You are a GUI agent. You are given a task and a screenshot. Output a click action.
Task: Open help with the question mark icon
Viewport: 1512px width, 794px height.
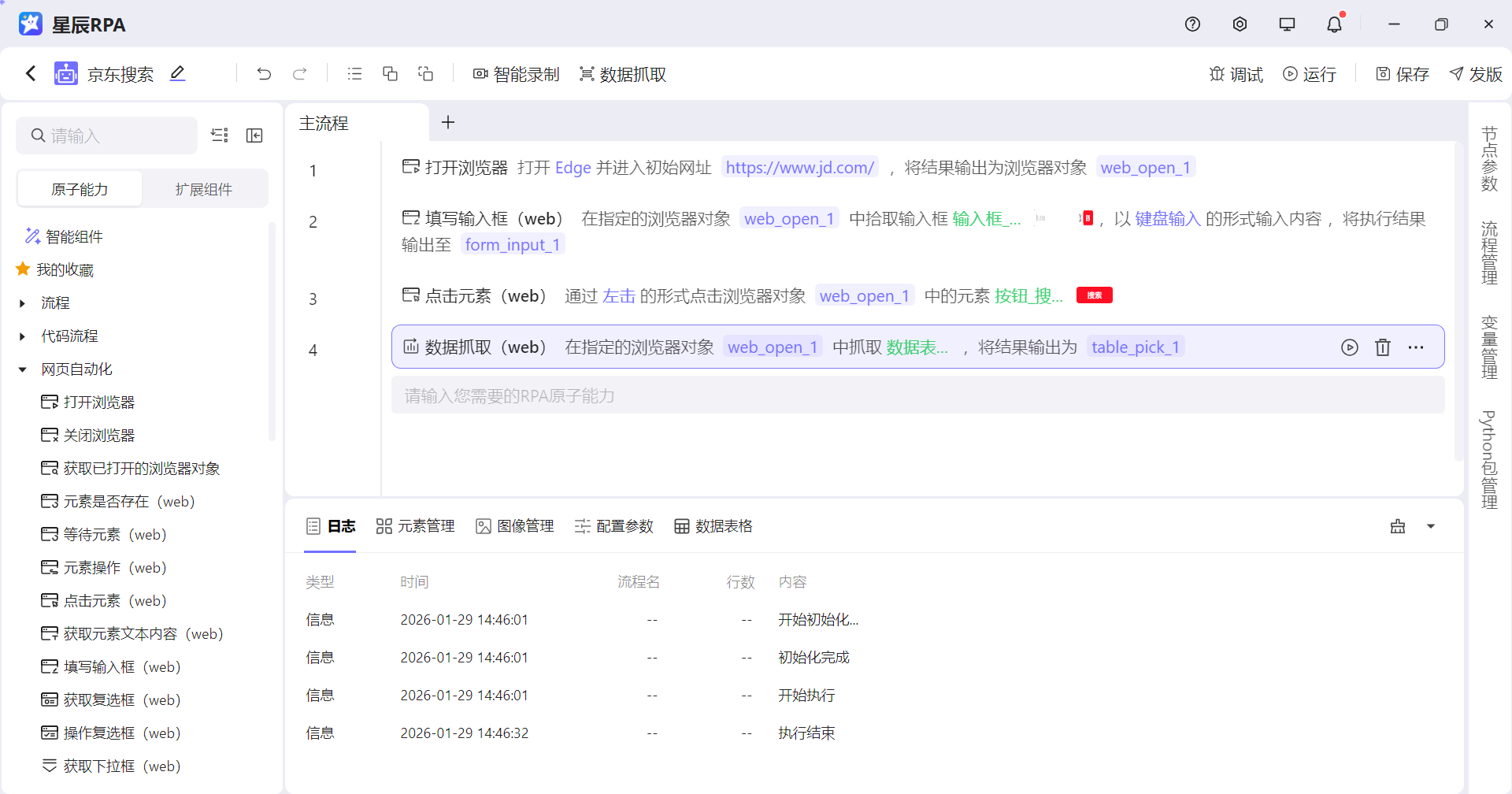(1191, 24)
